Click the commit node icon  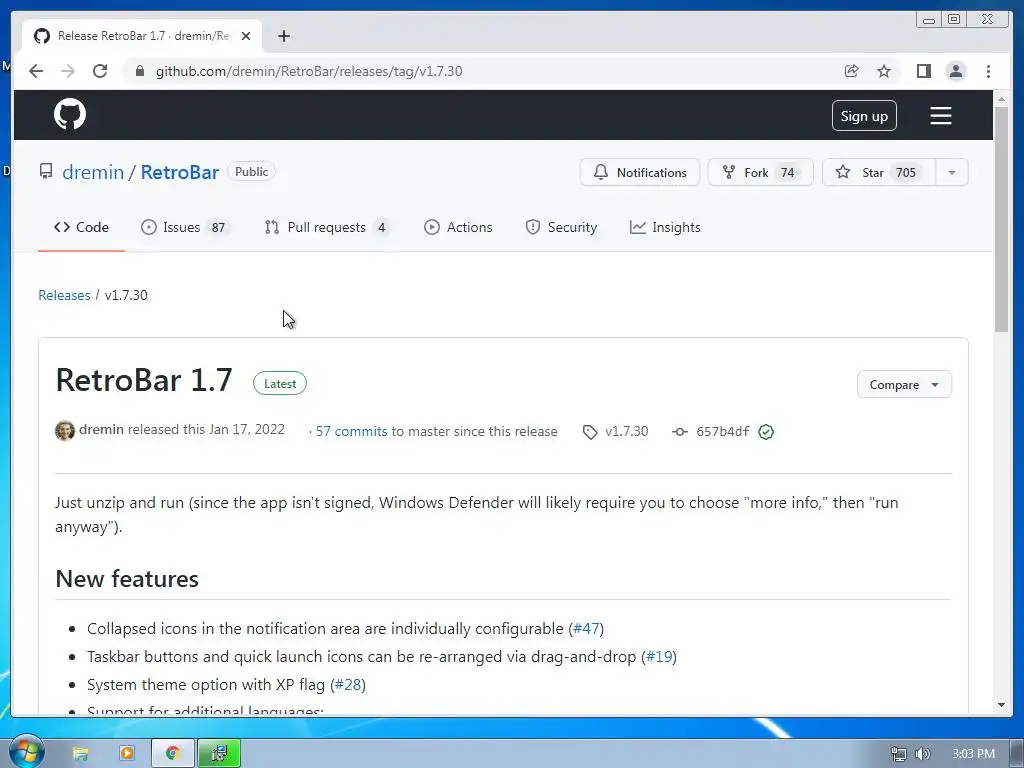coord(680,432)
